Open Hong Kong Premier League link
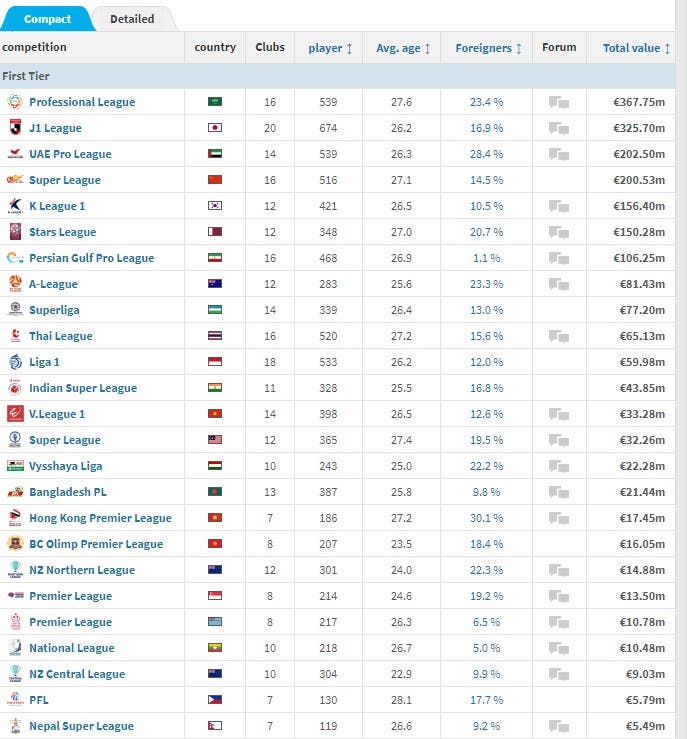The height and width of the screenshot is (739, 687). point(100,518)
